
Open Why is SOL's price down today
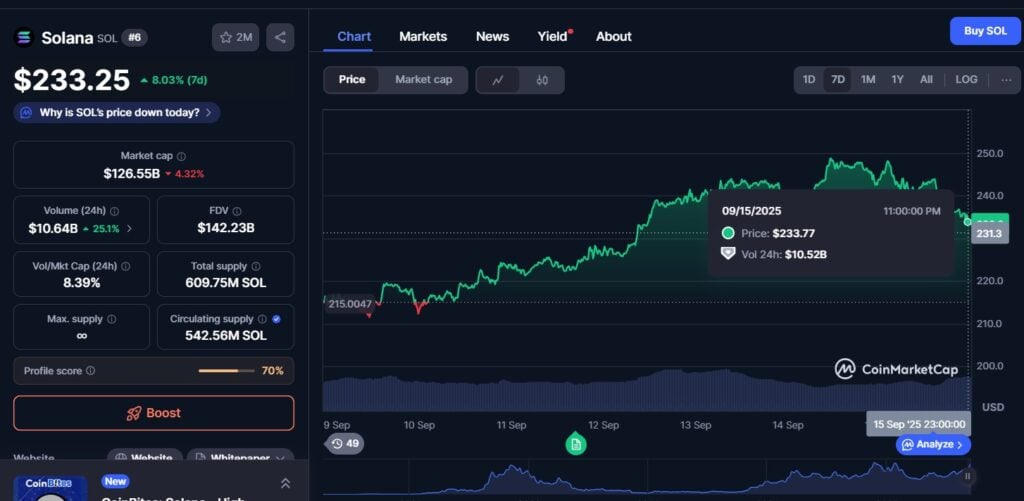pos(117,112)
